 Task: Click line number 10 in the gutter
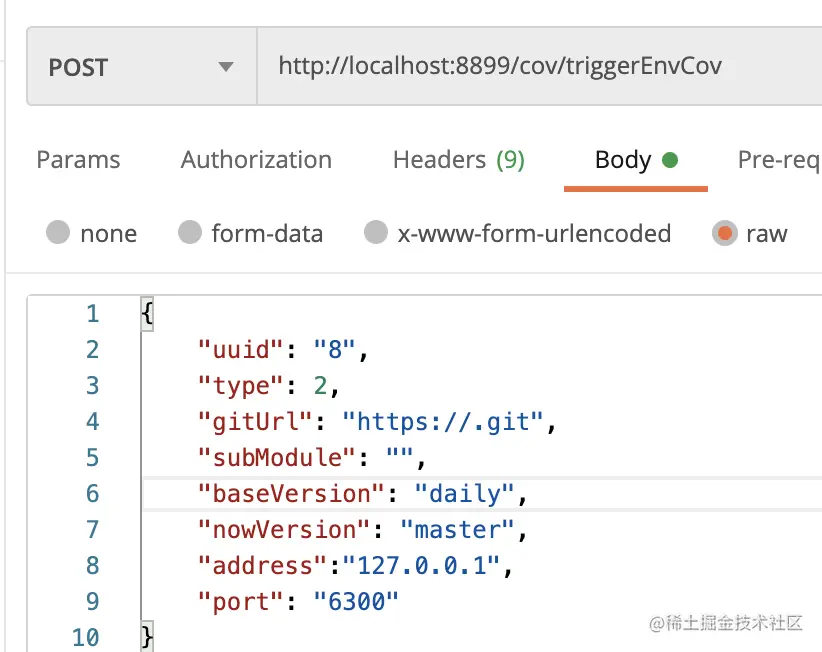[87, 637]
